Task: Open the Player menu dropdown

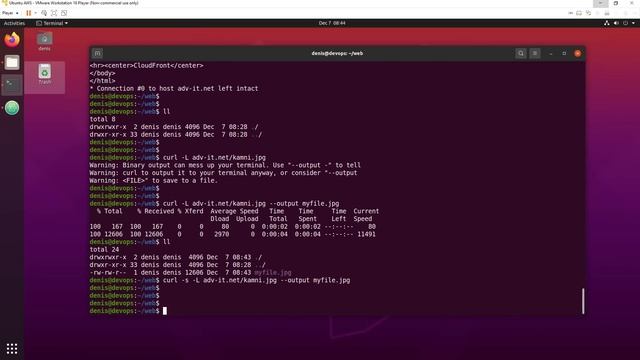Action: tap(10, 13)
